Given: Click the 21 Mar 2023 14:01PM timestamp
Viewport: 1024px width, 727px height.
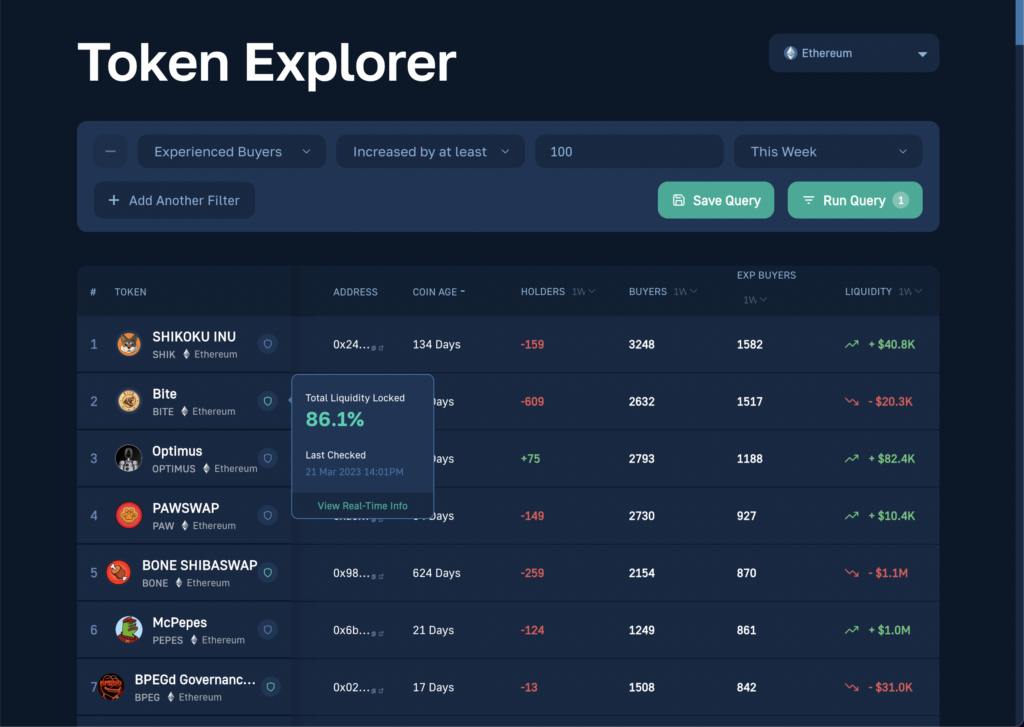Looking at the screenshot, I should click(355, 472).
